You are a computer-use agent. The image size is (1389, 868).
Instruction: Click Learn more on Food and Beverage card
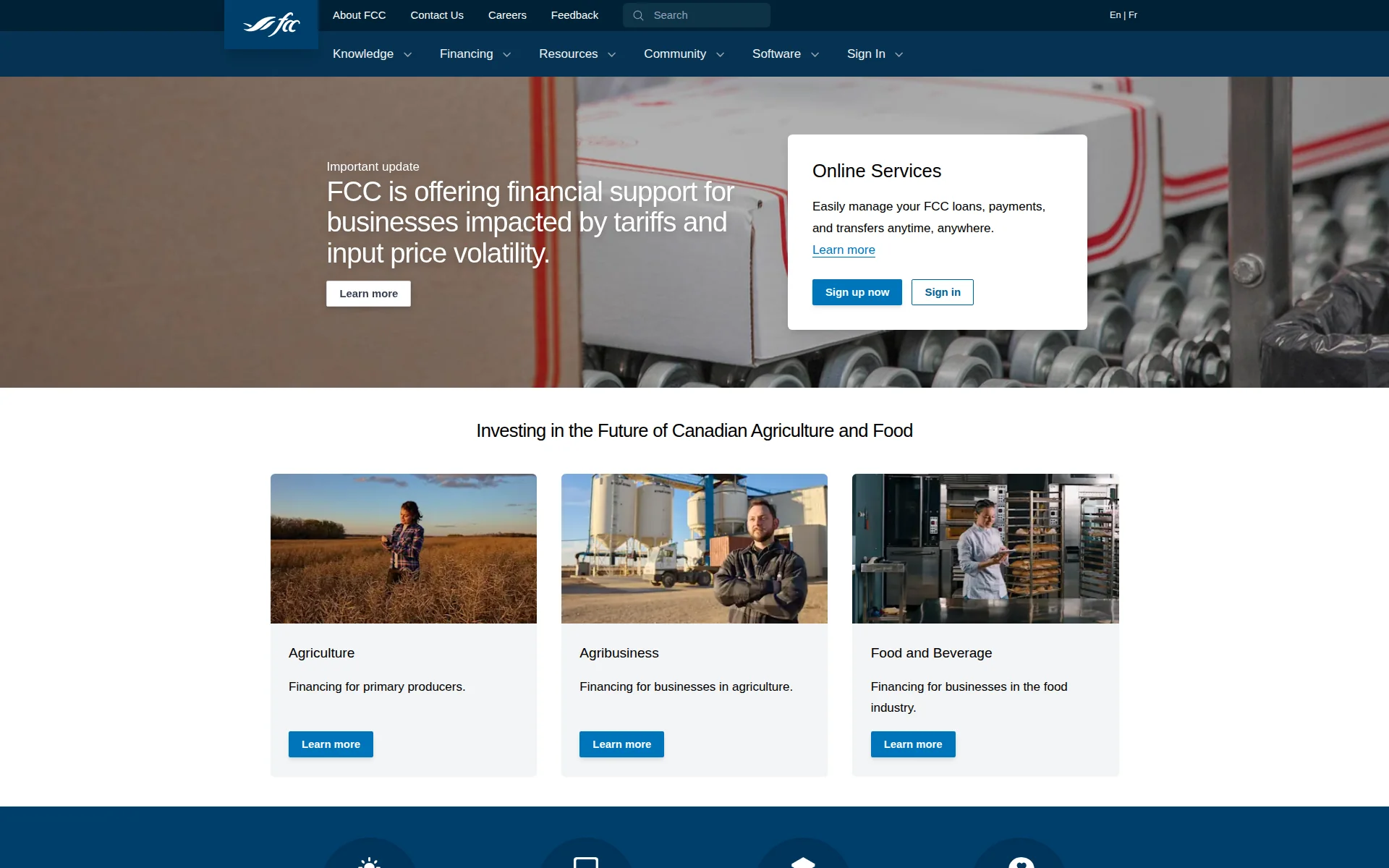tap(913, 744)
